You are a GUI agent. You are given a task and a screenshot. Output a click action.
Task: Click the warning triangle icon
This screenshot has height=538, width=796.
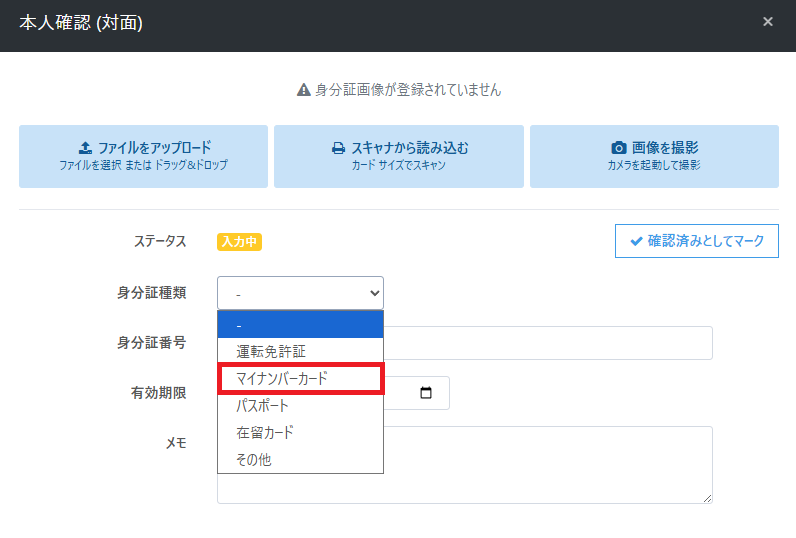coord(304,90)
